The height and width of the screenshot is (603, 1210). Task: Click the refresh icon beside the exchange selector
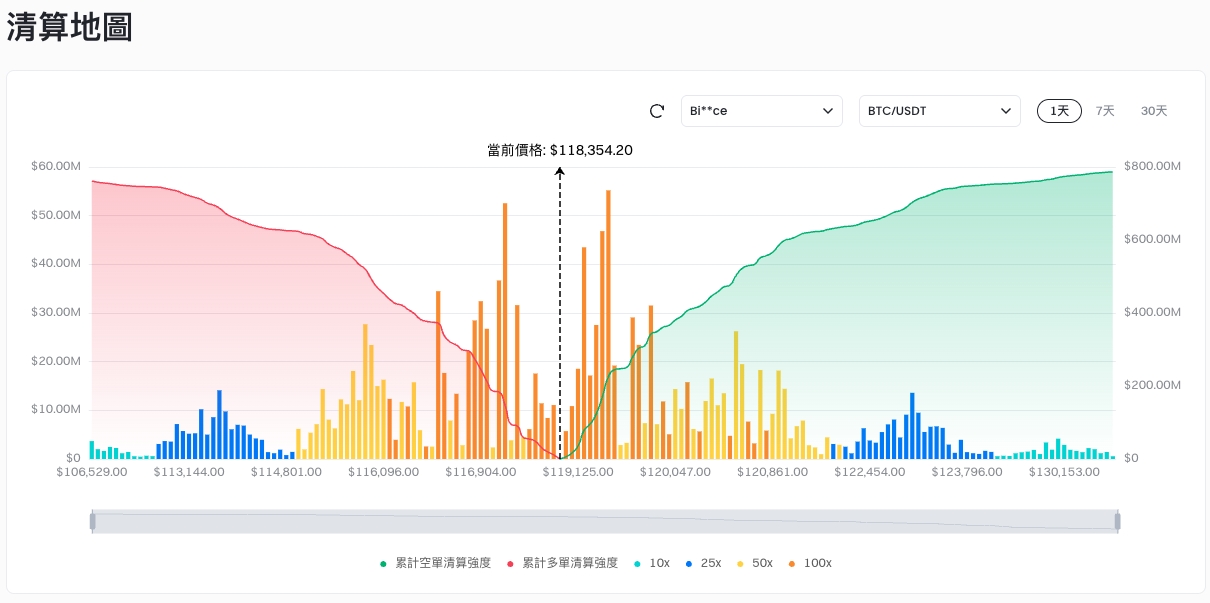657,111
